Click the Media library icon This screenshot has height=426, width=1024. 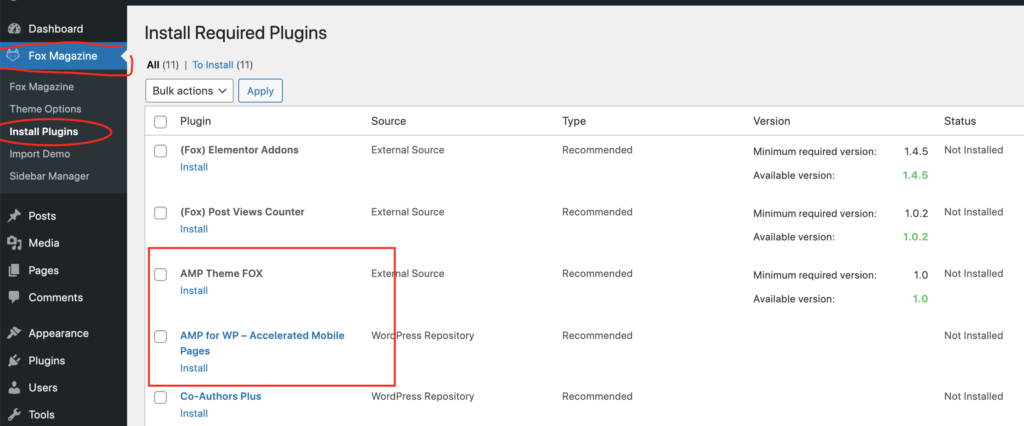14,243
